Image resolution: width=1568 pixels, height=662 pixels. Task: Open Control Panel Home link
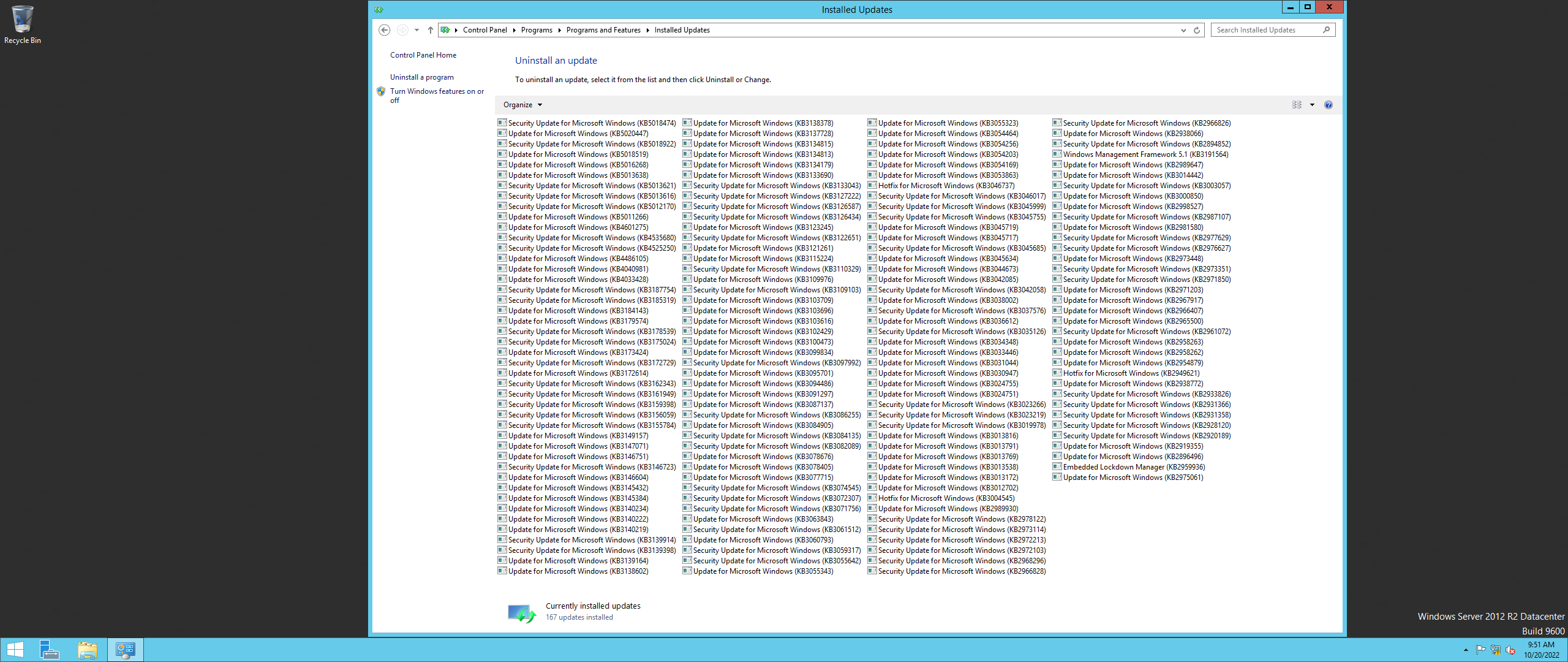point(423,55)
